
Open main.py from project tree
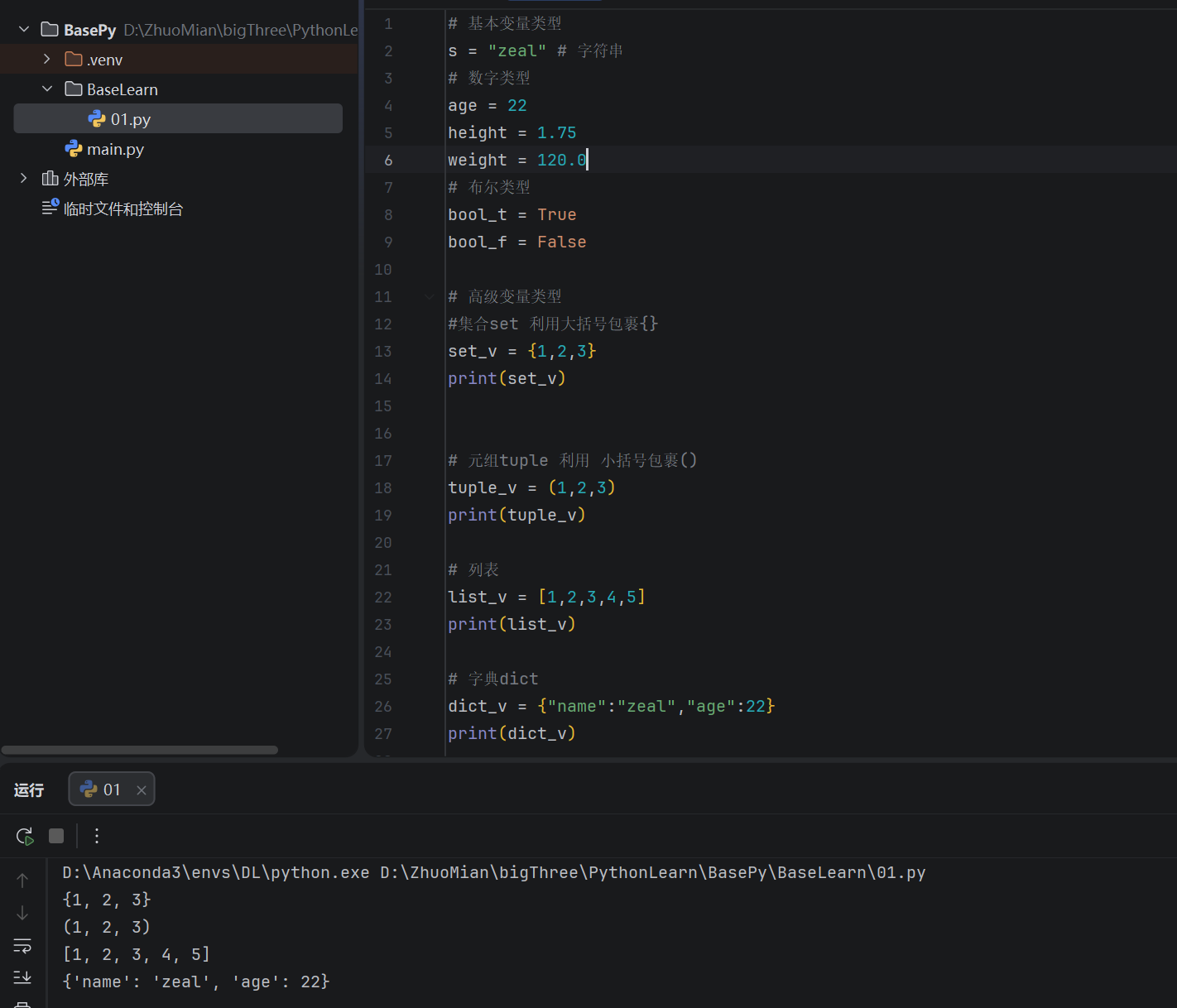tap(115, 149)
